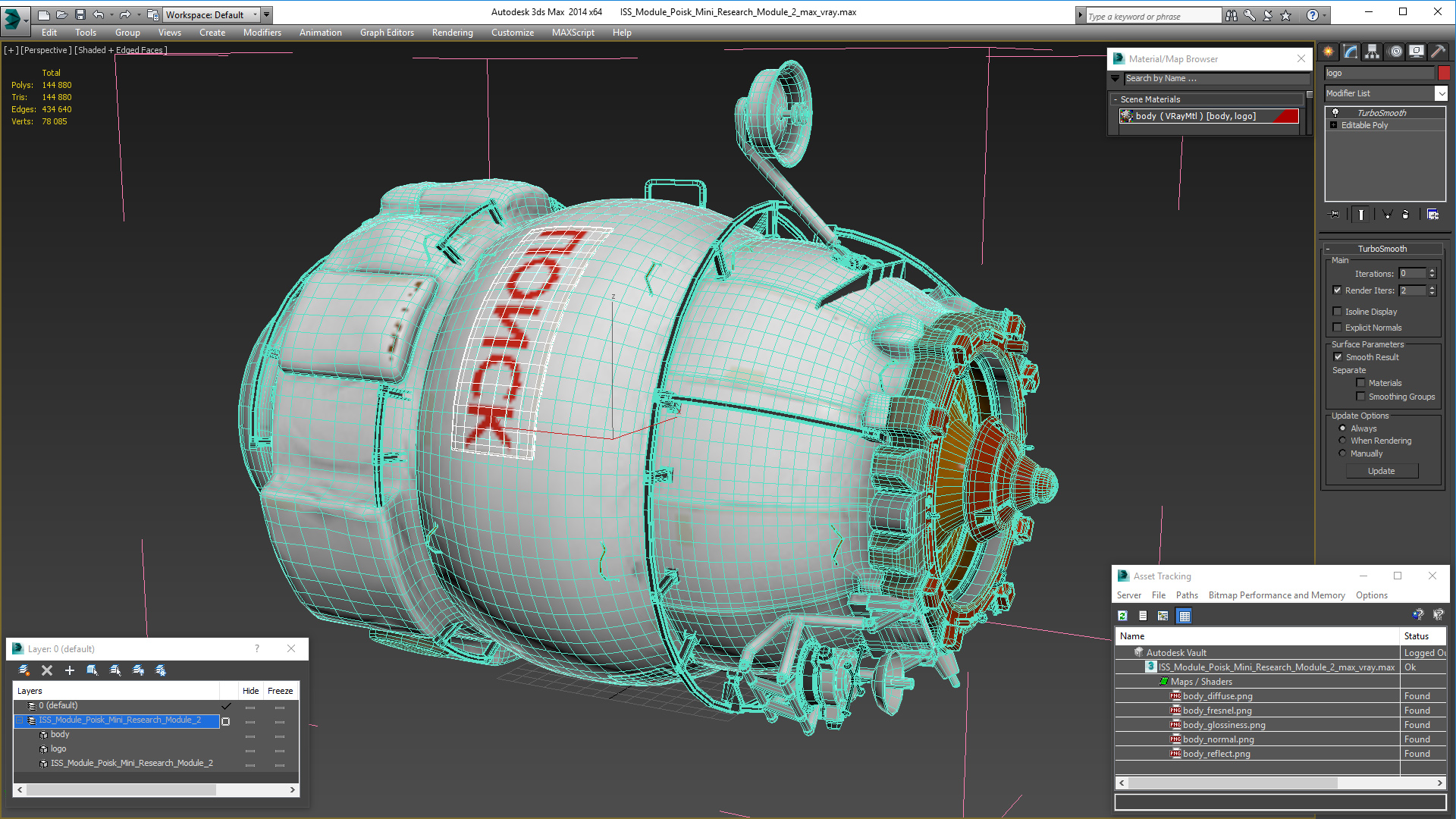Expand the Editable Poly stack entry

point(1334,125)
